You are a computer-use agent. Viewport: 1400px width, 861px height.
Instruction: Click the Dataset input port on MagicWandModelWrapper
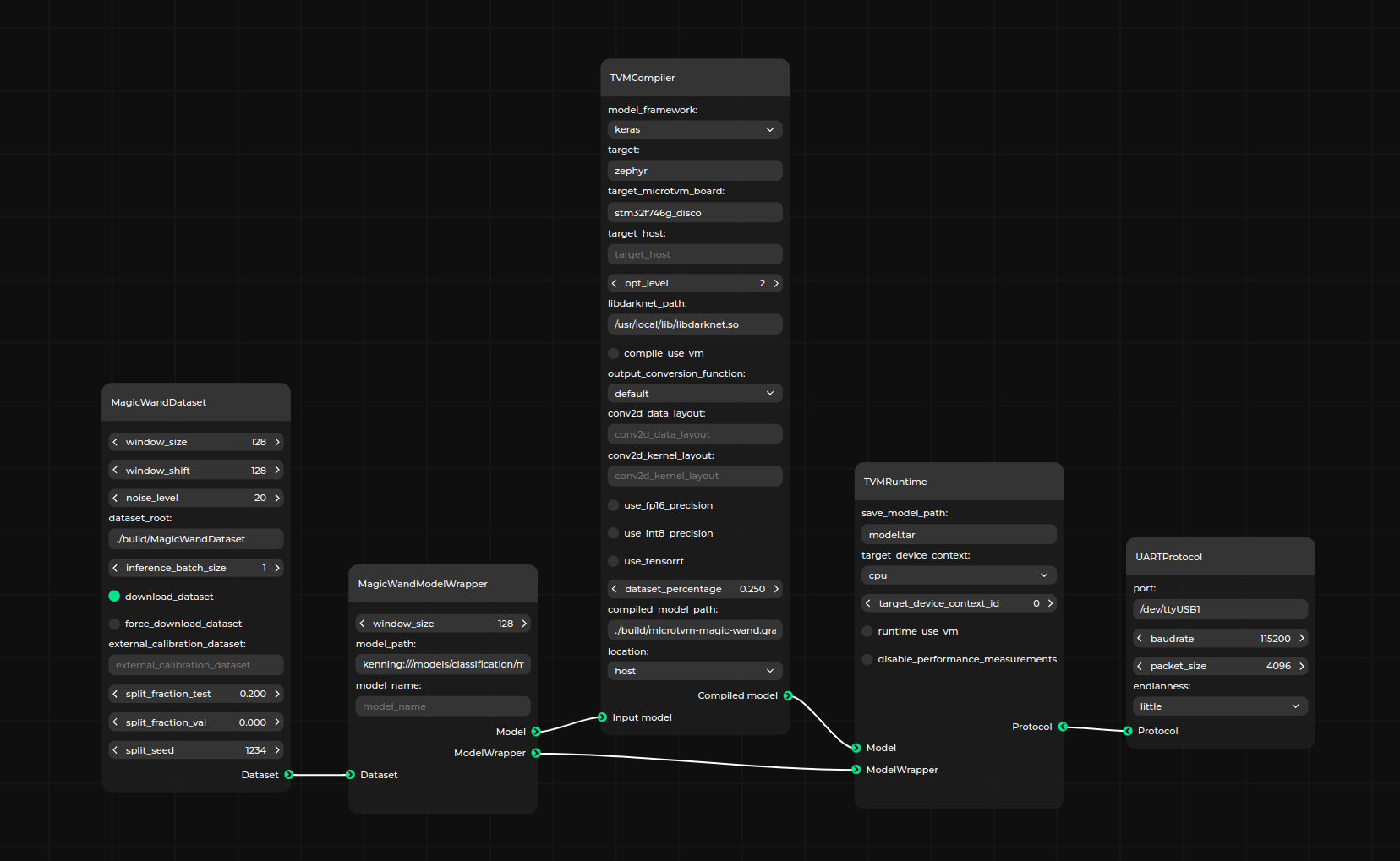[349, 774]
